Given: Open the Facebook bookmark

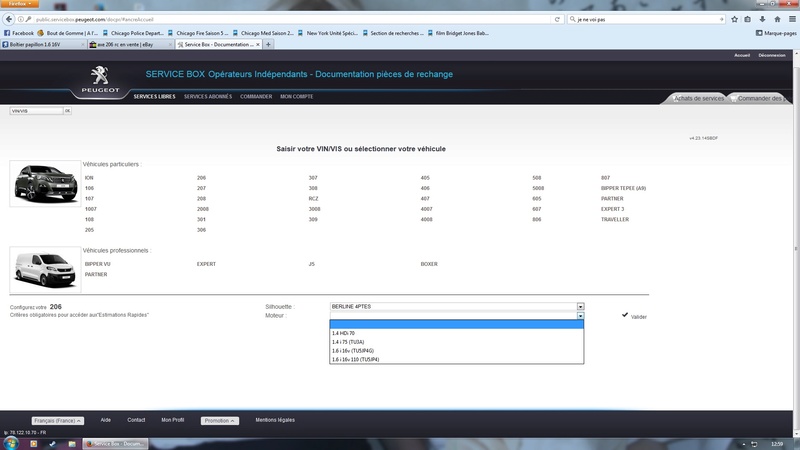Looking at the screenshot, I should point(19,33).
